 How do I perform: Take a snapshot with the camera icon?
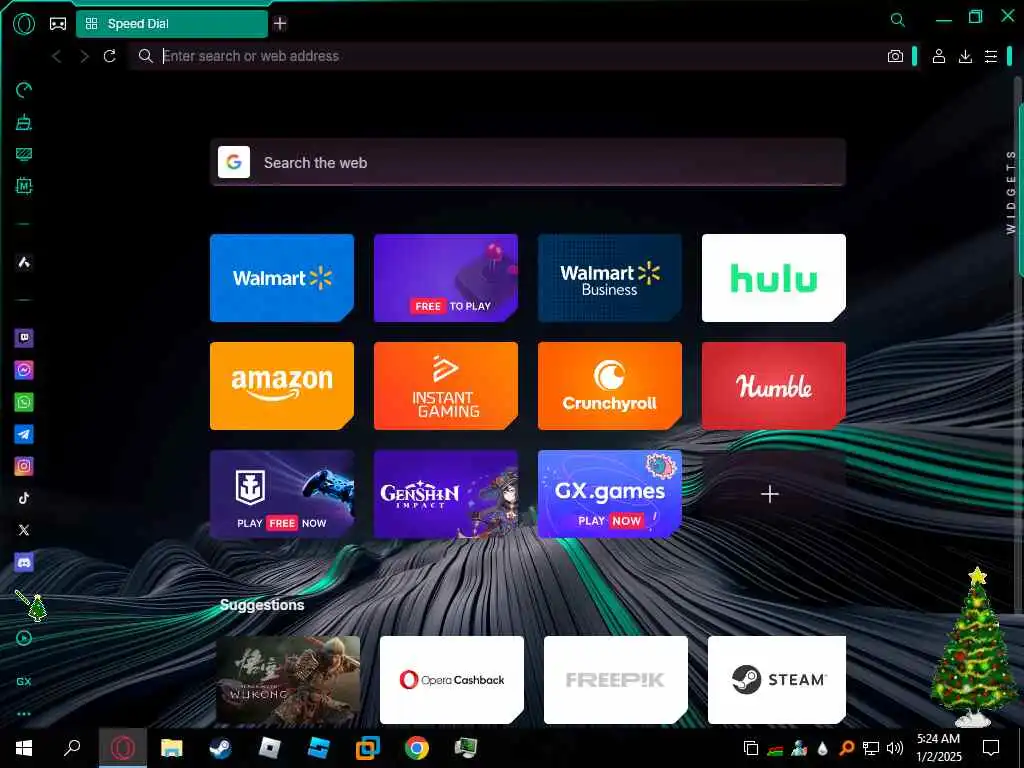(x=895, y=56)
